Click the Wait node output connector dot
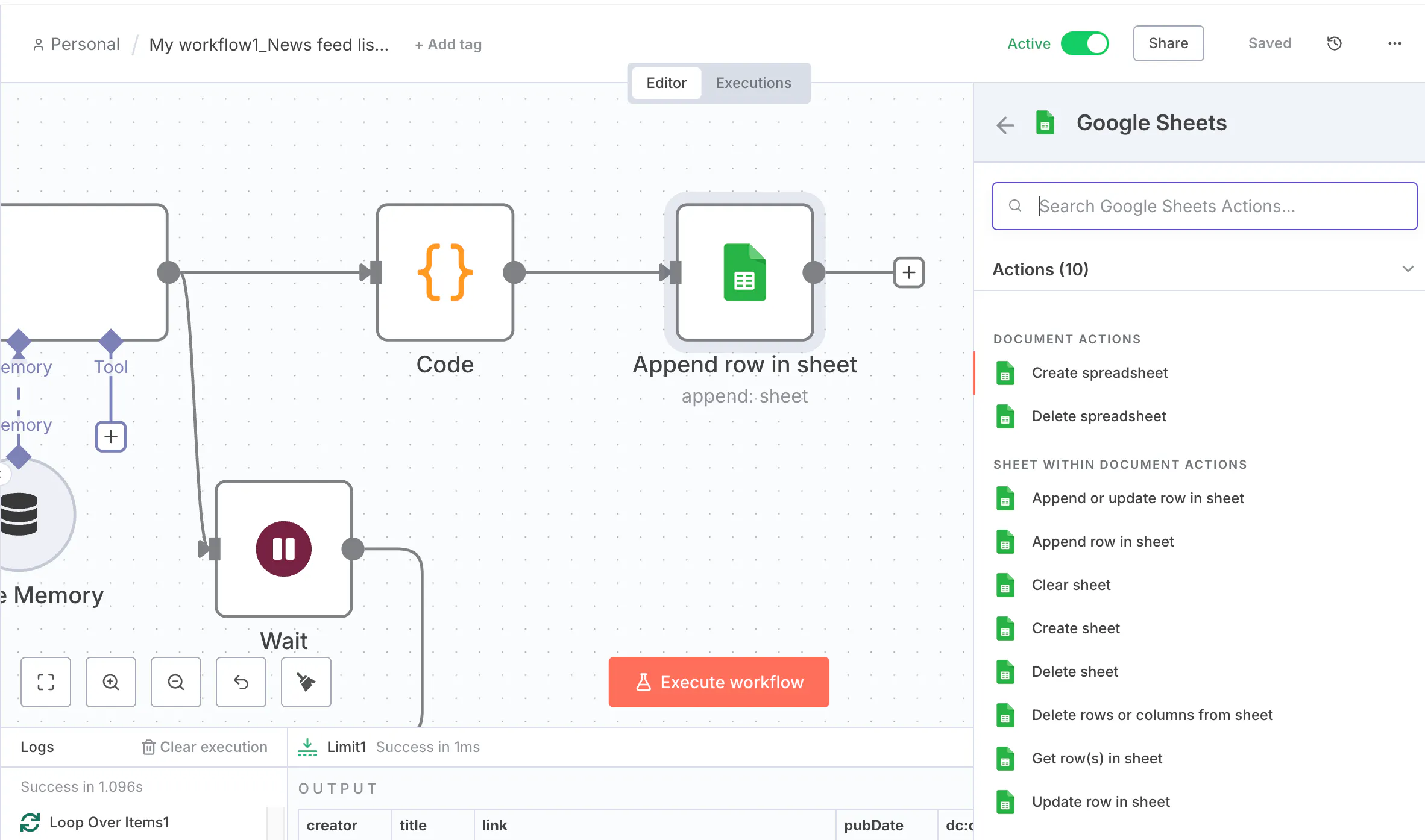This screenshot has height=840, width=1425. [353, 549]
